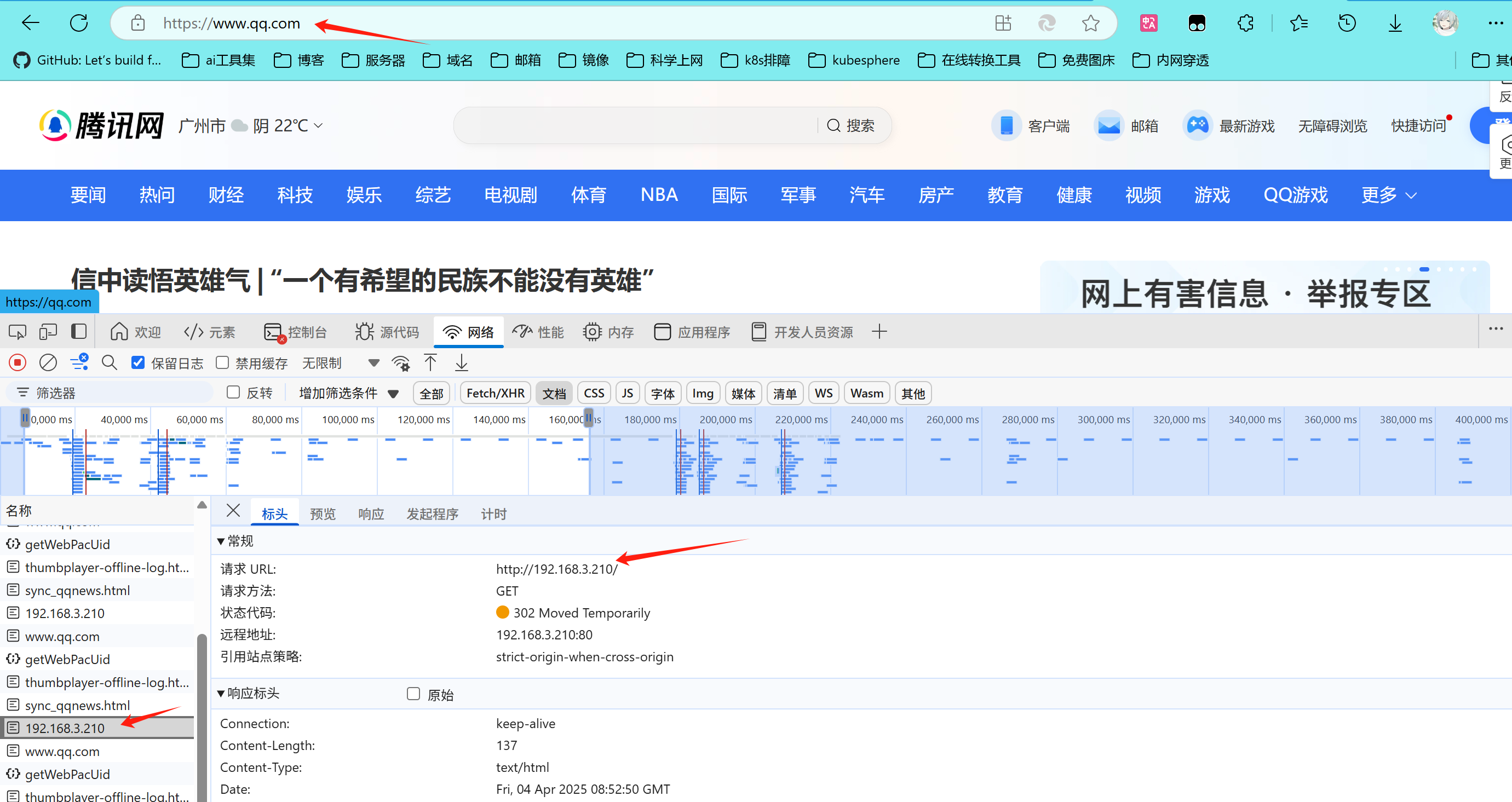Click the export HAR download arrow
The height and width of the screenshot is (802, 1512).
click(x=461, y=363)
